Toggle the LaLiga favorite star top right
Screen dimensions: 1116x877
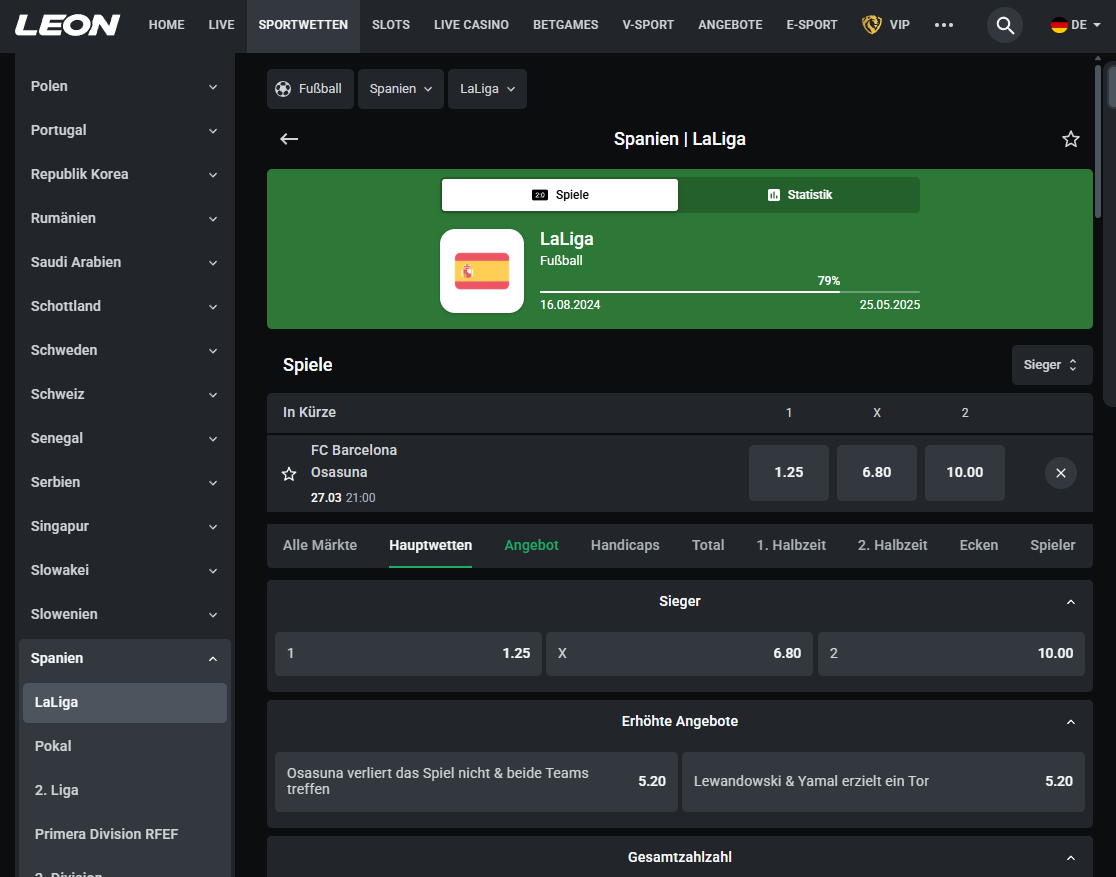coord(1070,139)
